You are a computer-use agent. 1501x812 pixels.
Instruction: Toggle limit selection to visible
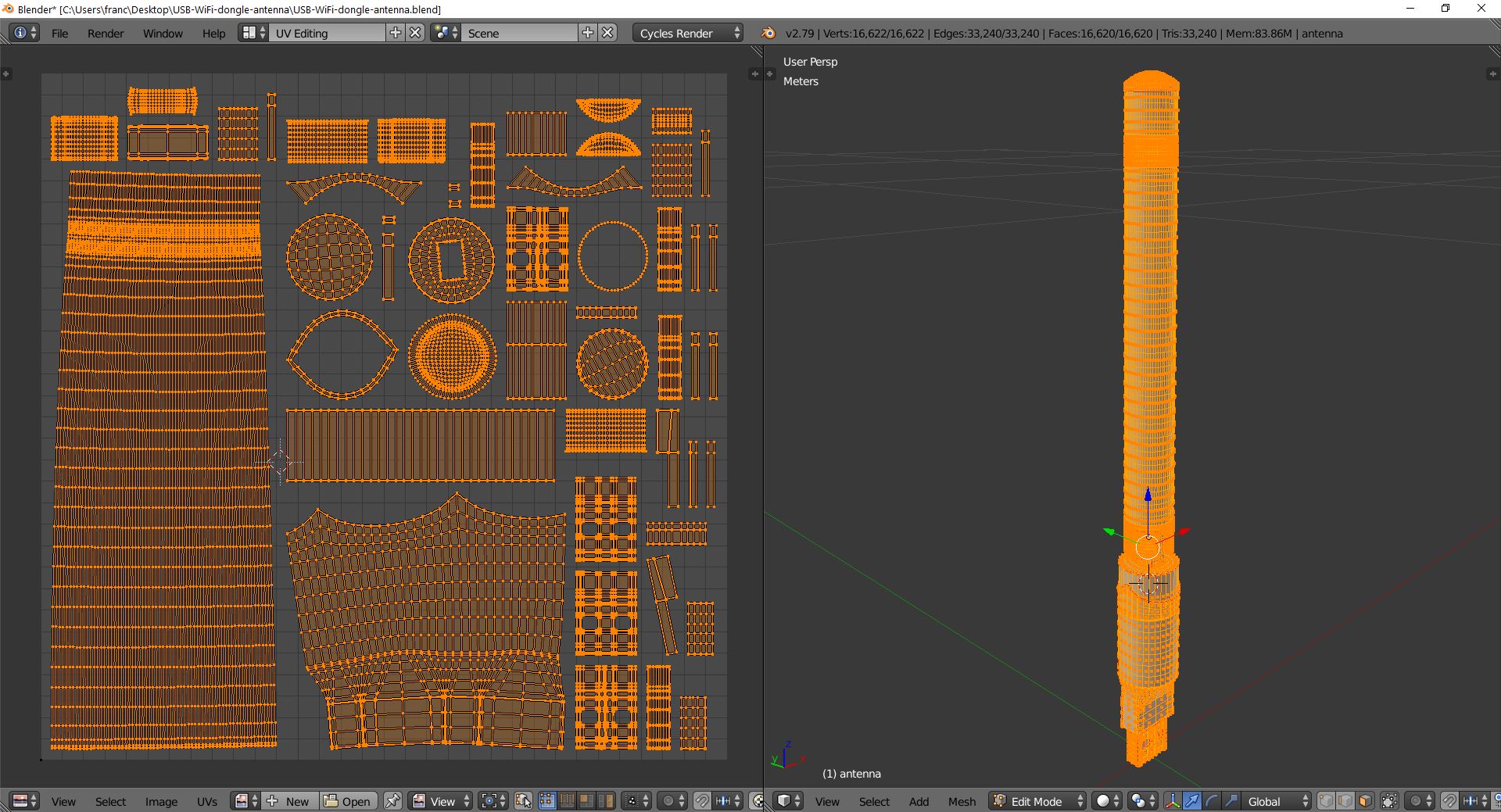pyautogui.click(x=1389, y=801)
